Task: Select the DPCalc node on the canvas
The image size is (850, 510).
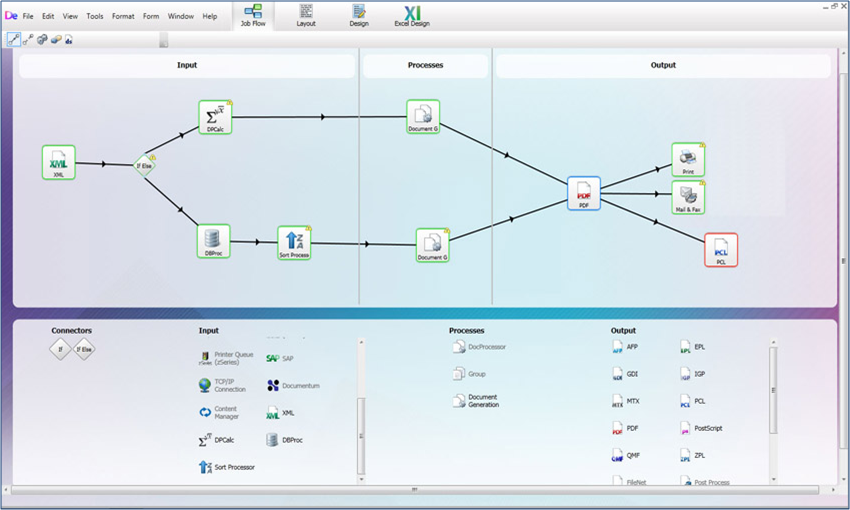Action: tap(215, 117)
